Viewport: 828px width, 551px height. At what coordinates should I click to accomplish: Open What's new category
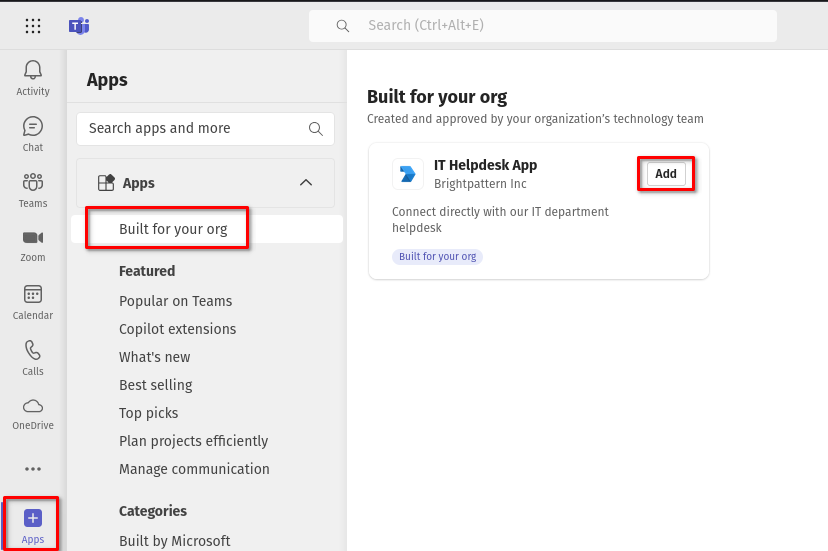[154, 357]
